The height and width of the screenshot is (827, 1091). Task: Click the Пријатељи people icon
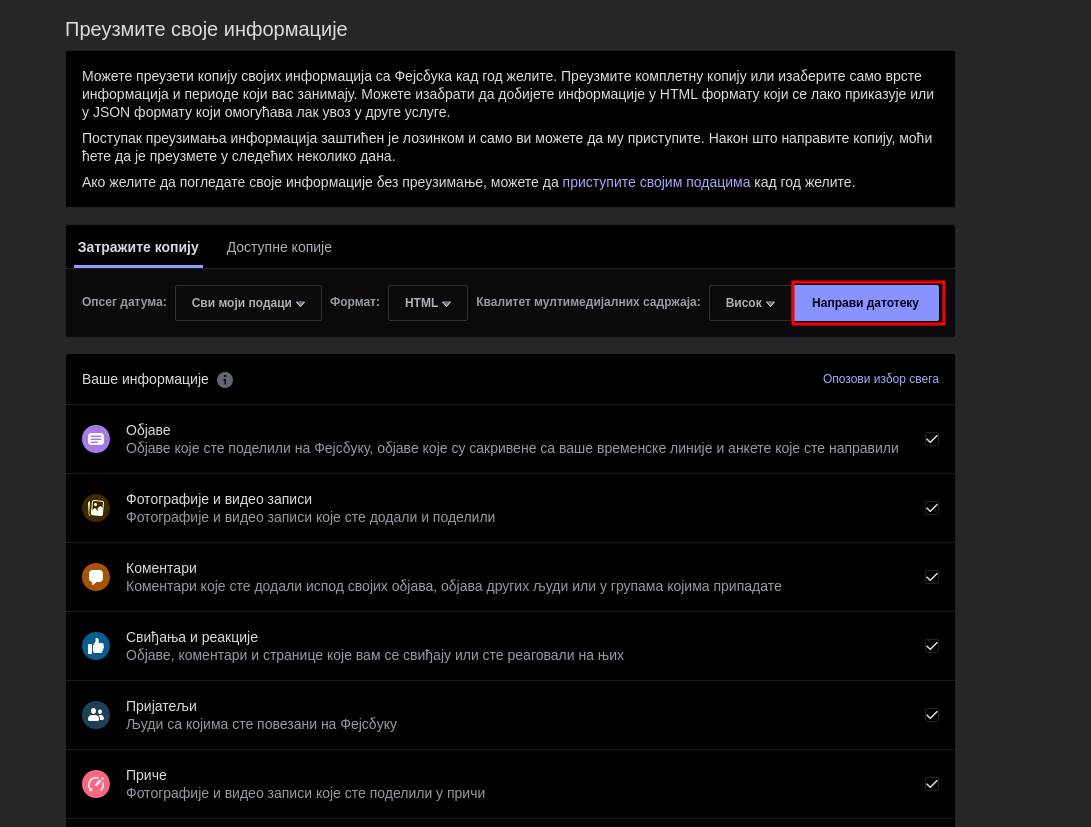pyautogui.click(x=96, y=715)
